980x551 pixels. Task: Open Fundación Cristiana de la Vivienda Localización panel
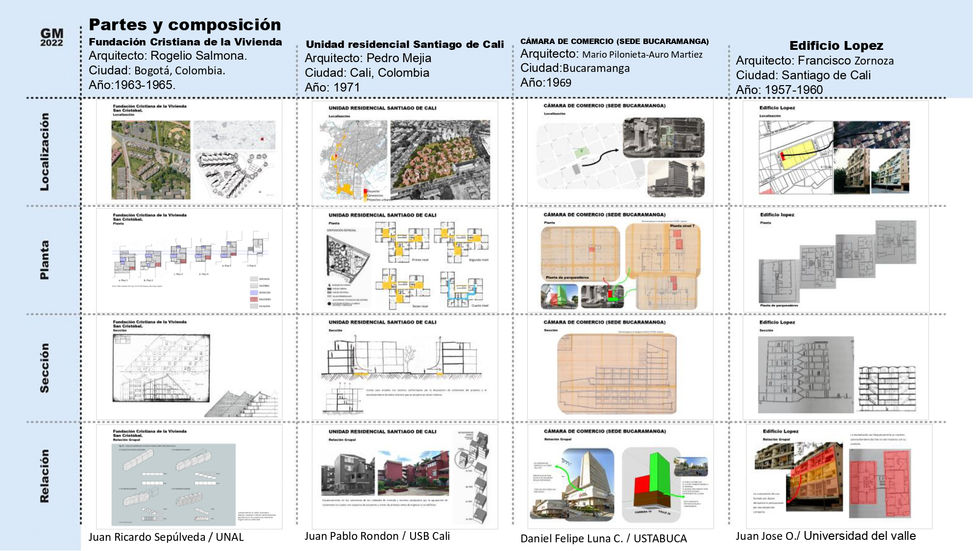pos(189,152)
